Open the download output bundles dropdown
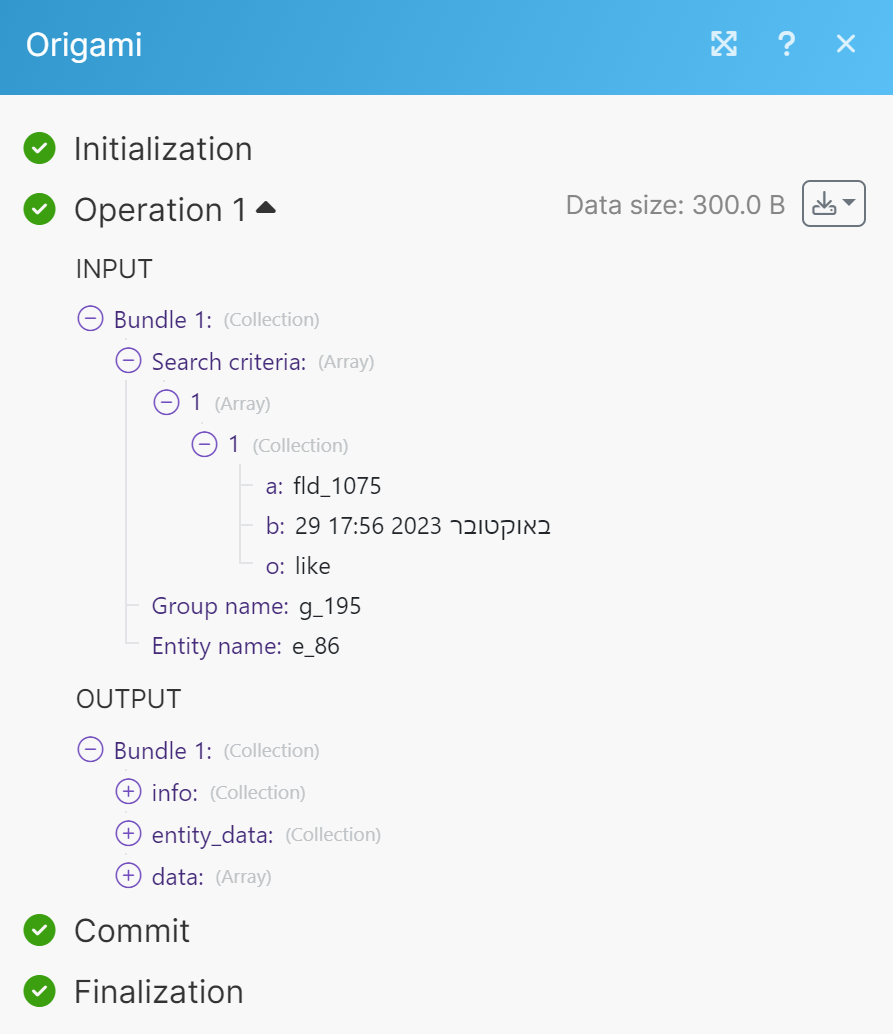The image size is (894, 1034). [833, 204]
